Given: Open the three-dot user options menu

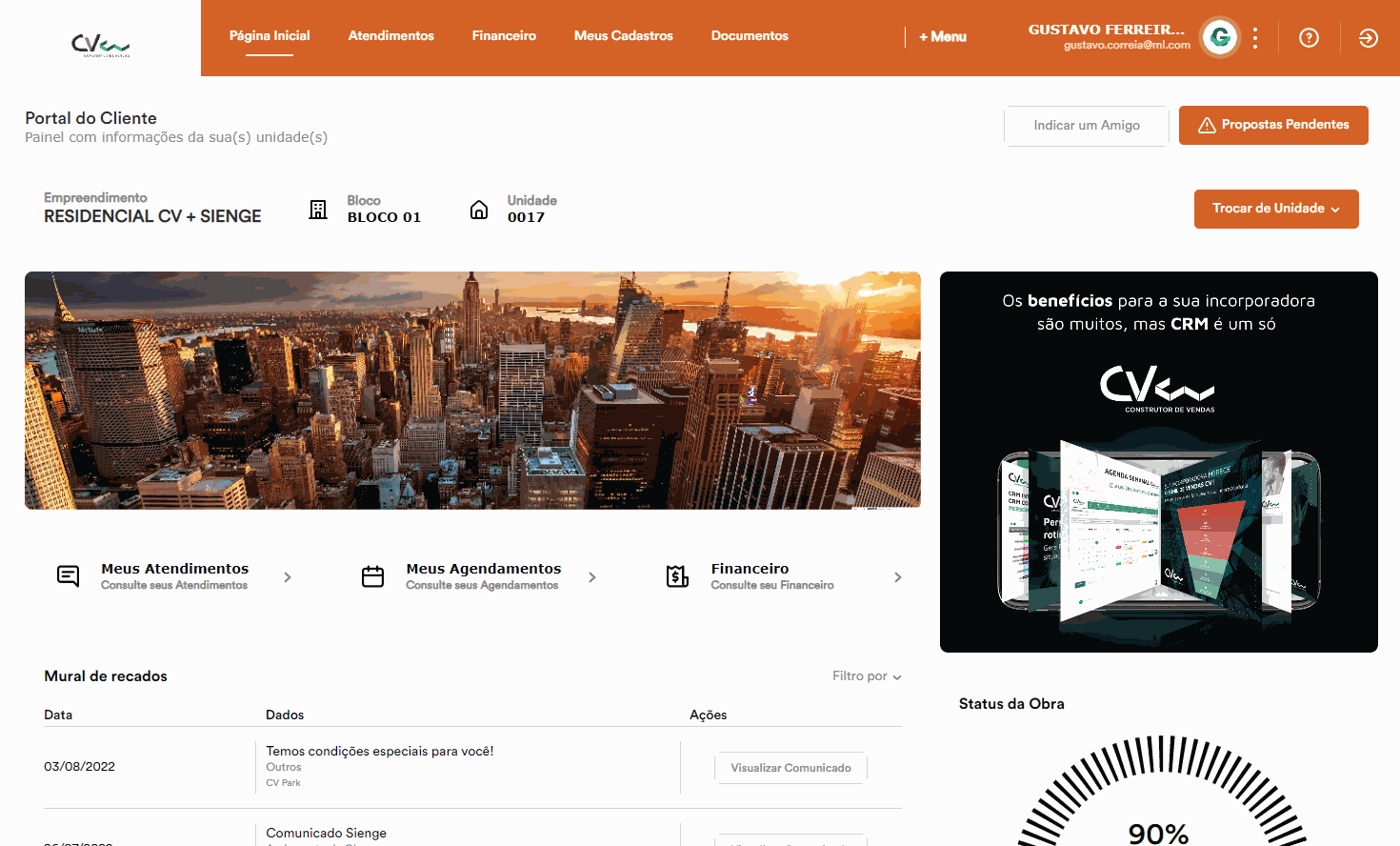Looking at the screenshot, I should coord(1255,38).
